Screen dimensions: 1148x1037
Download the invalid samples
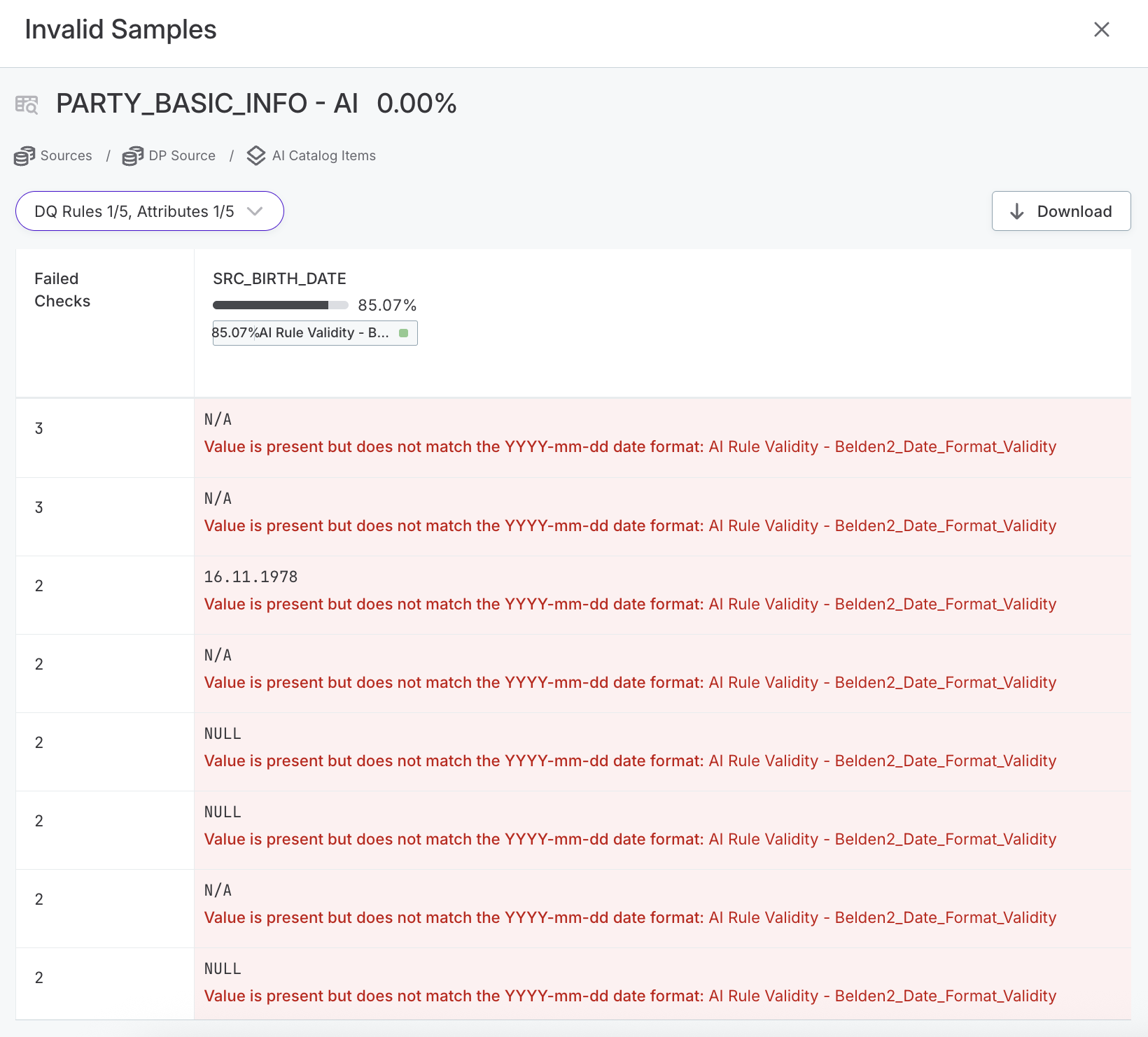pos(1061,211)
